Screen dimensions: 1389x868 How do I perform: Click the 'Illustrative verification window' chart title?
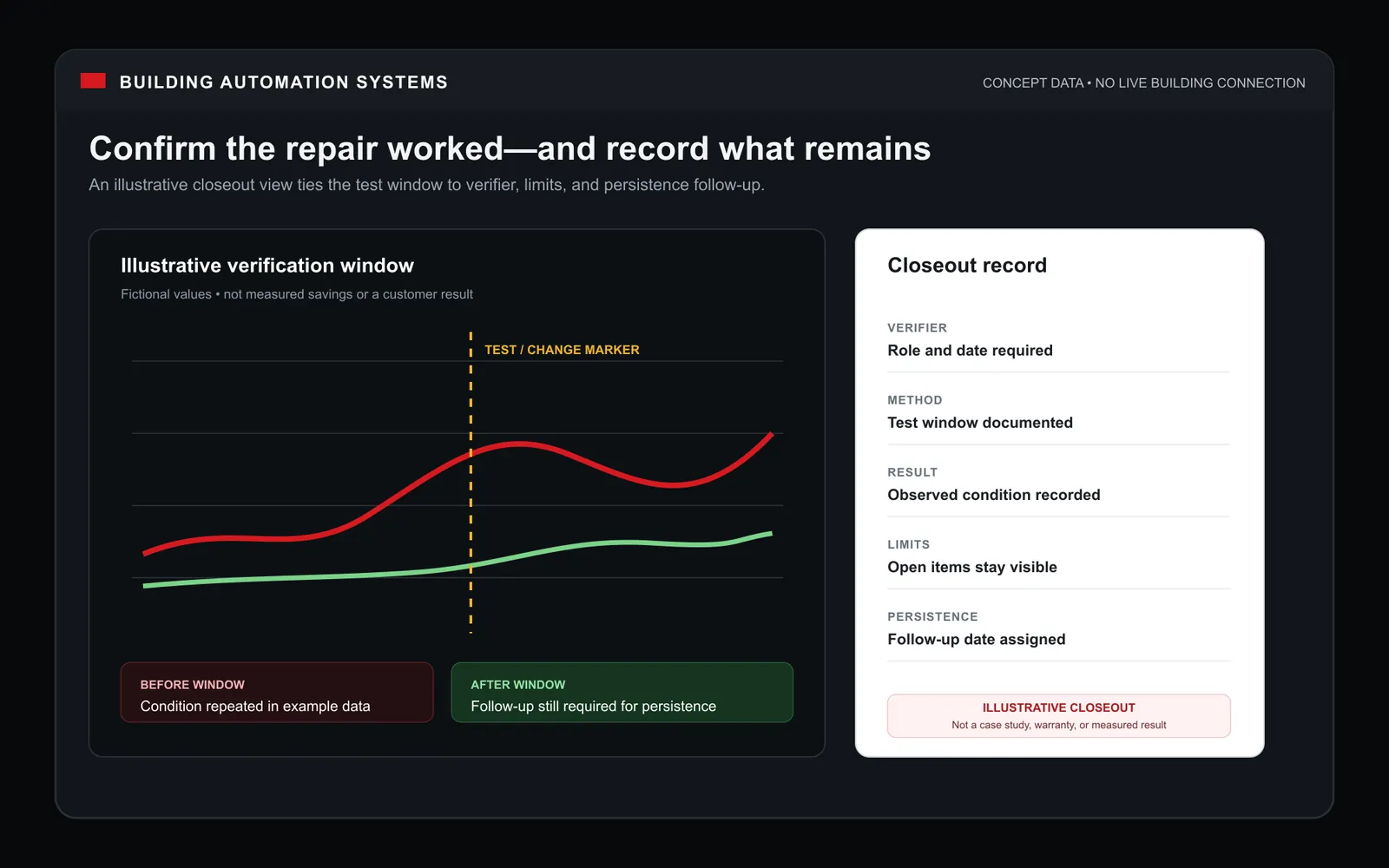pyautogui.click(x=267, y=266)
